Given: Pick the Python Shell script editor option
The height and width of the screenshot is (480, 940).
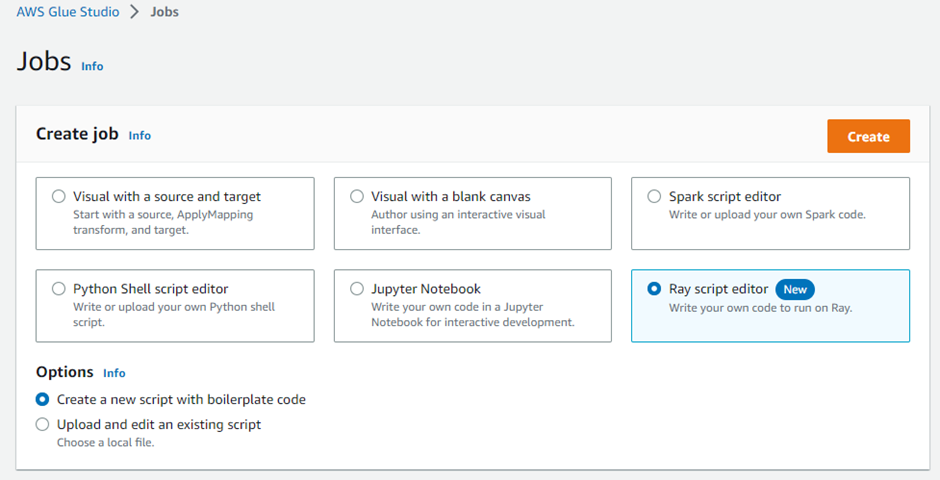Looking at the screenshot, I should (58, 289).
